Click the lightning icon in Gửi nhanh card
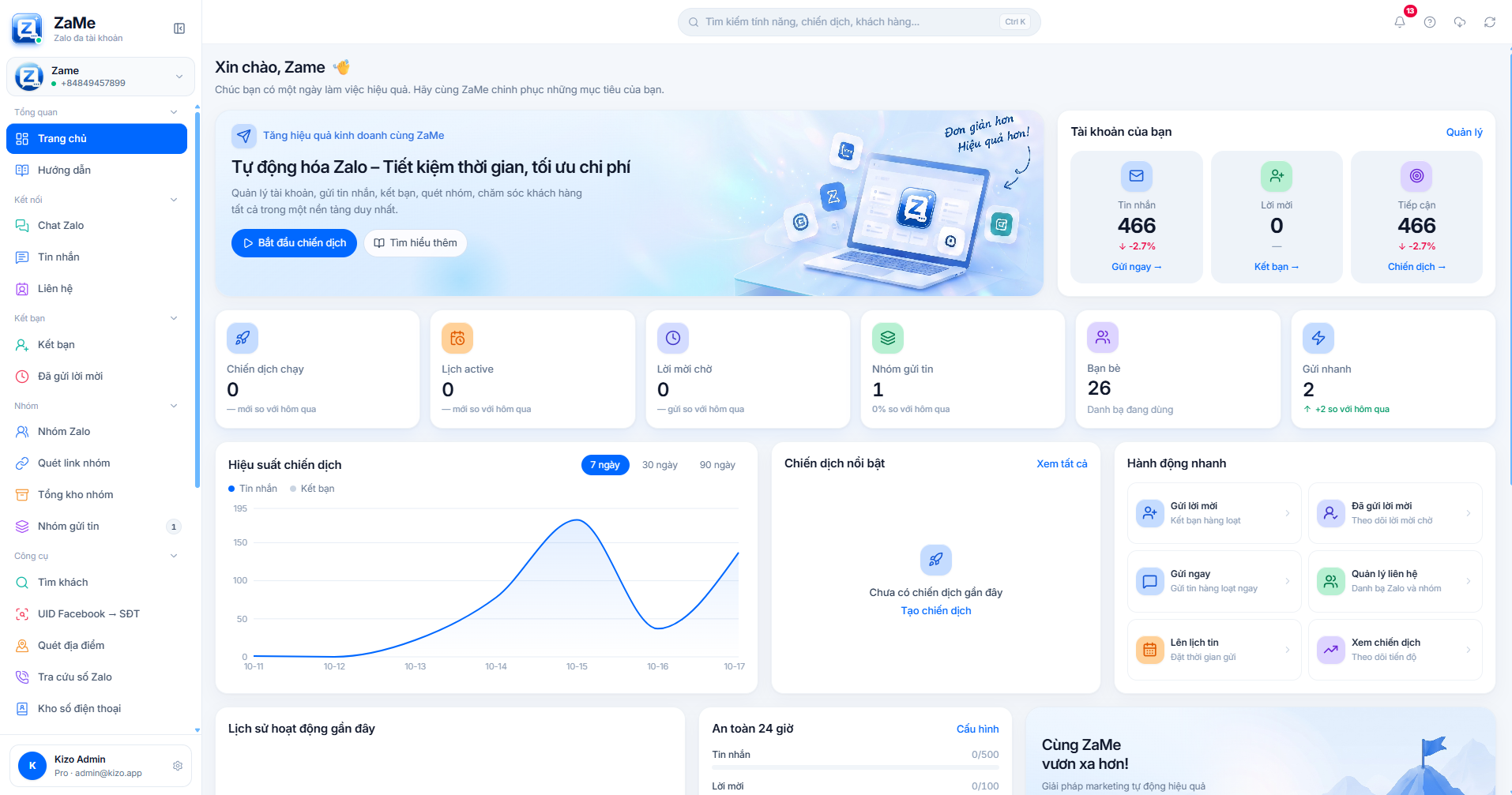This screenshot has height=795, width=1512. [x=1318, y=338]
